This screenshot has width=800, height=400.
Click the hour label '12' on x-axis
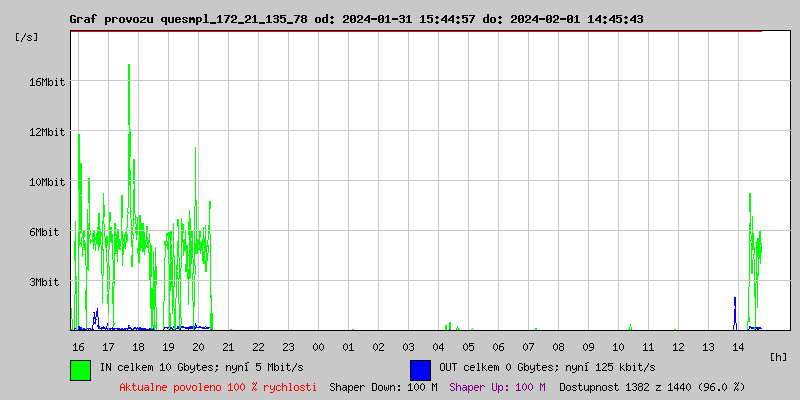point(678,347)
